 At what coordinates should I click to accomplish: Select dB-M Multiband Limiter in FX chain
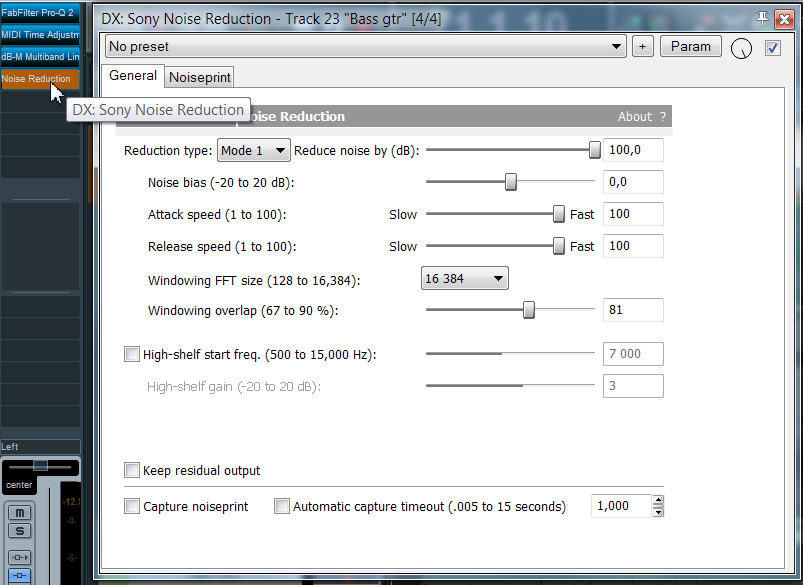click(x=40, y=56)
